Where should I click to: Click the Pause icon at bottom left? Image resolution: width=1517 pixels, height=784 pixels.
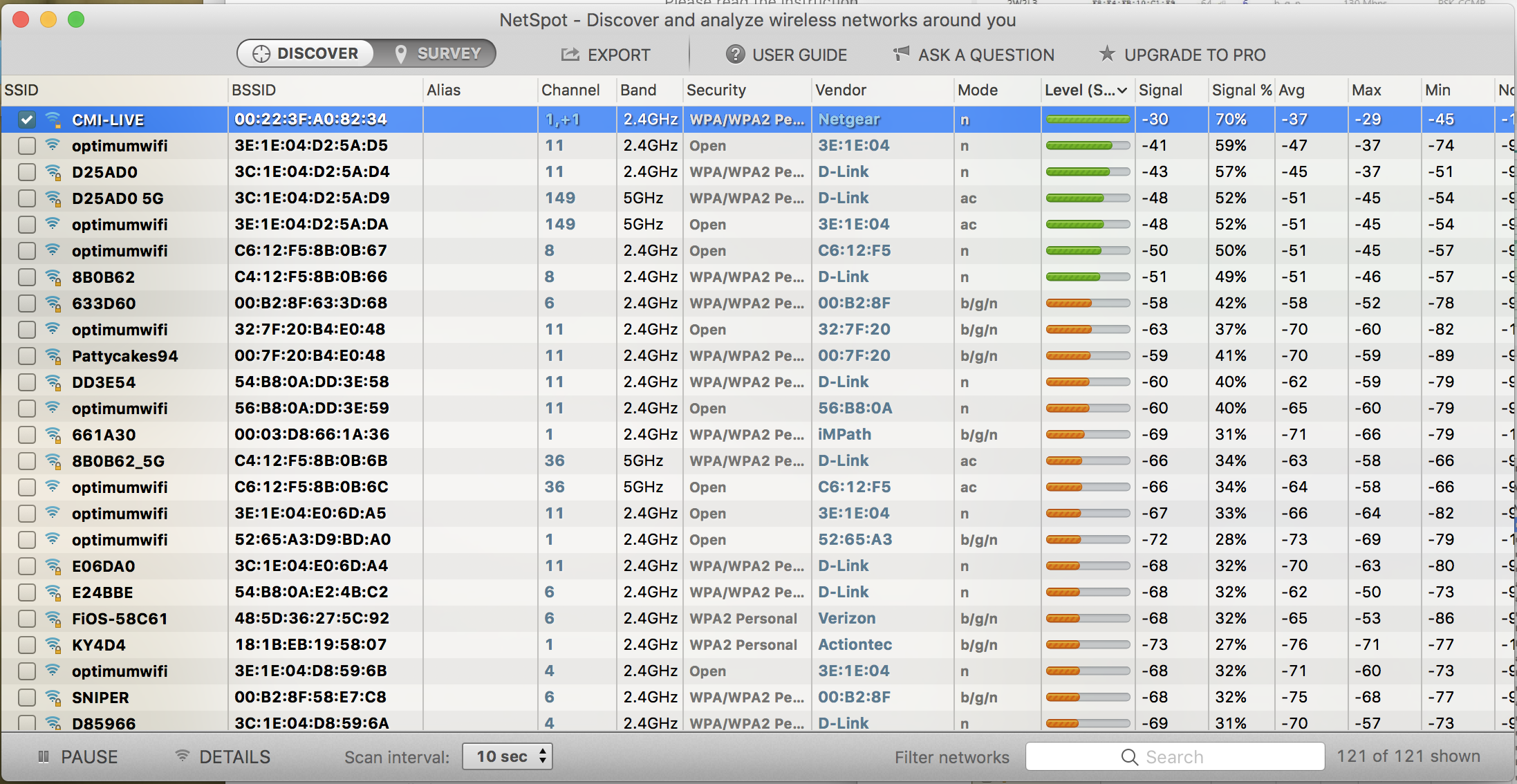(44, 757)
